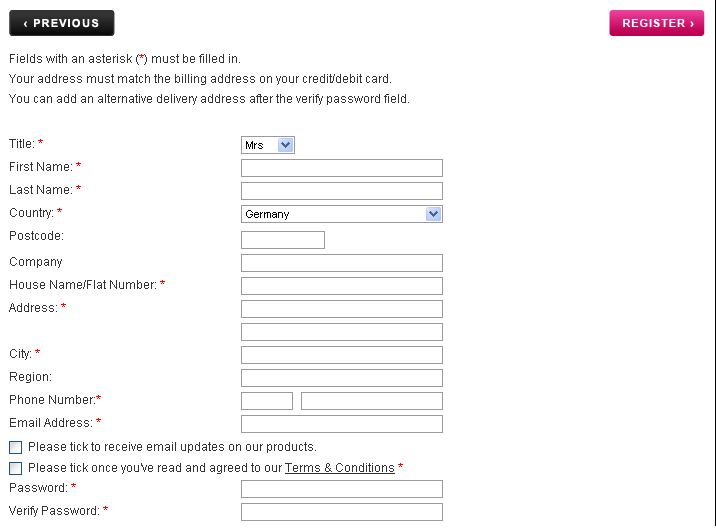The height and width of the screenshot is (529, 716).
Task: Click the Previous button
Action: point(61,23)
